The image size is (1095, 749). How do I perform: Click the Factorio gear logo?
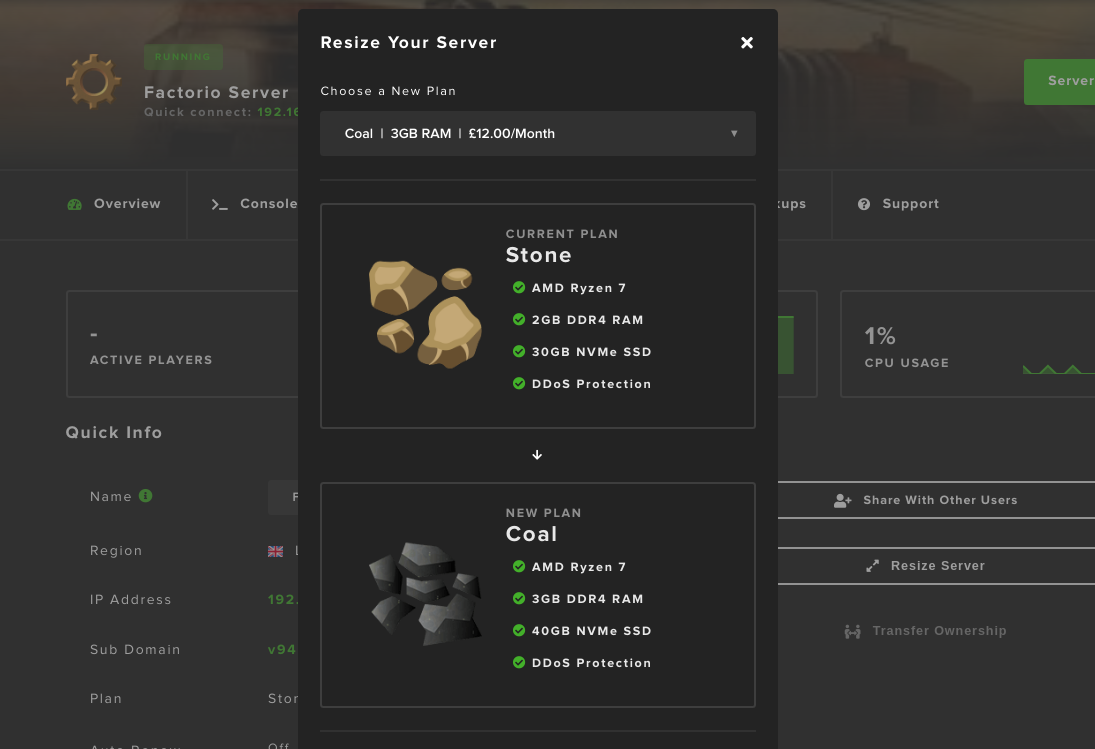tap(94, 82)
